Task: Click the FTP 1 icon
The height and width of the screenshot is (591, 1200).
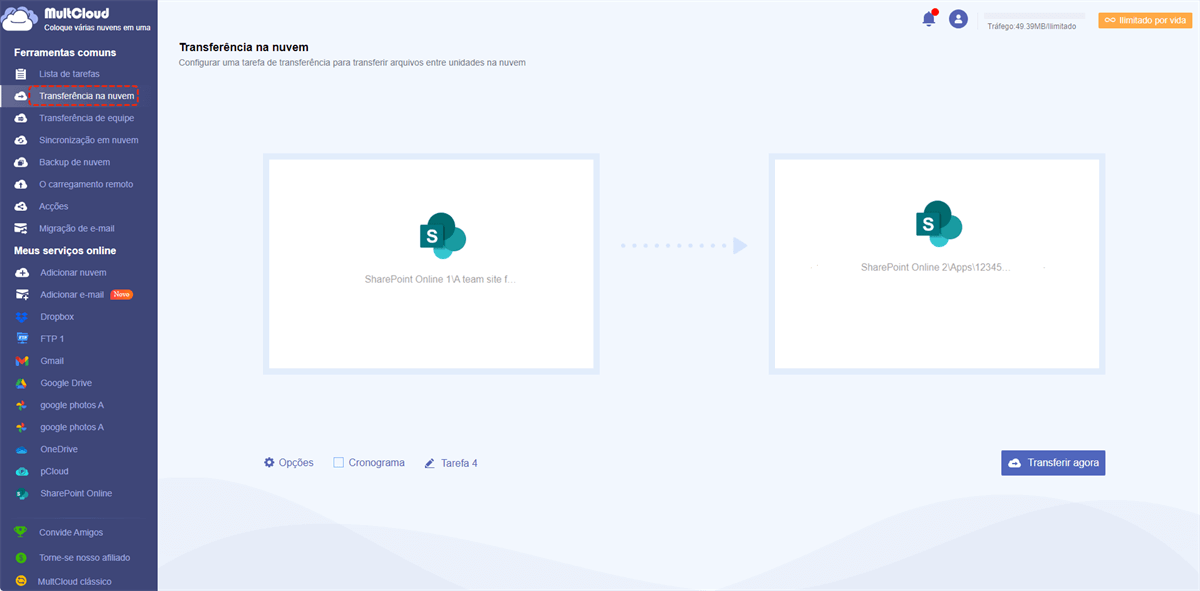Action: click(x=22, y=339)
